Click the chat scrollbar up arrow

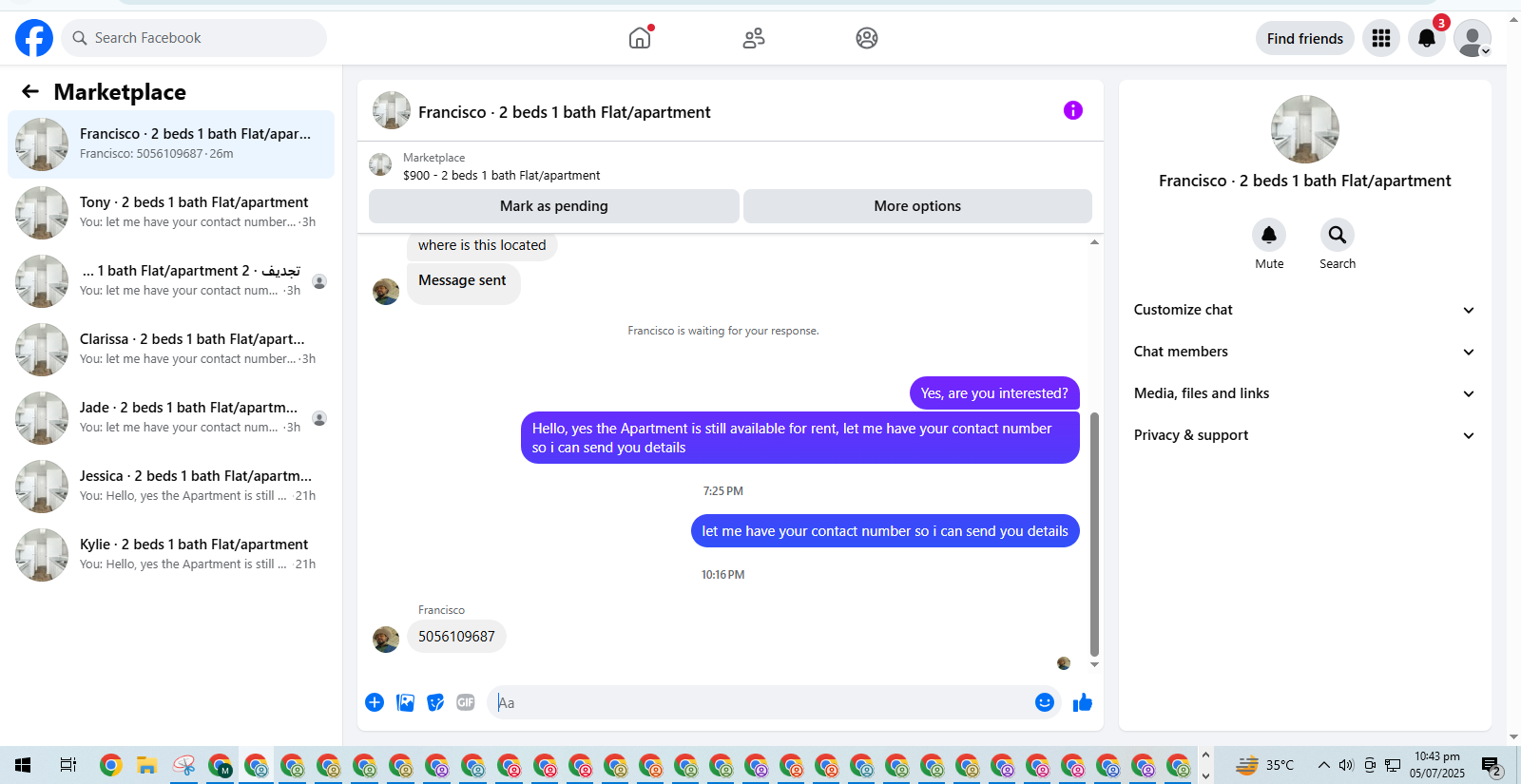coord(1094,242)
